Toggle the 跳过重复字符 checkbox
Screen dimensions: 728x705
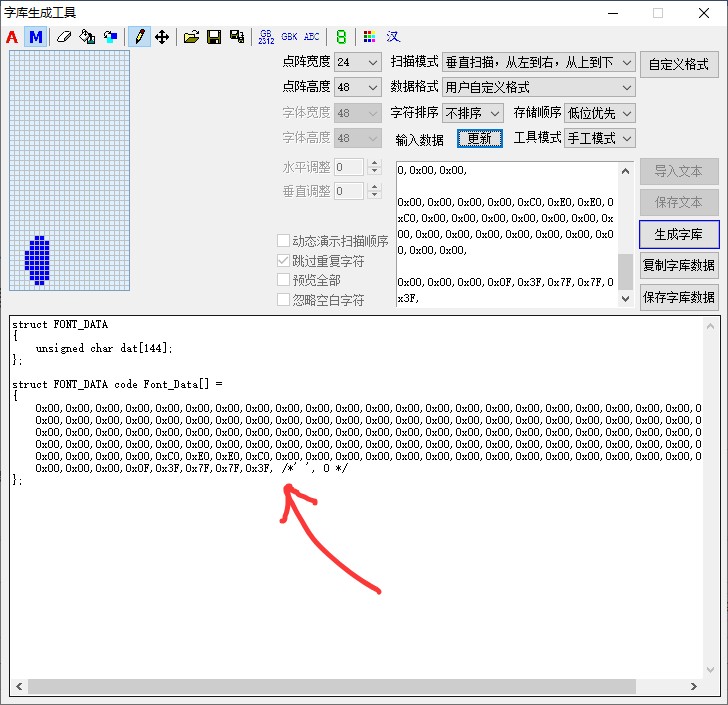283,261
